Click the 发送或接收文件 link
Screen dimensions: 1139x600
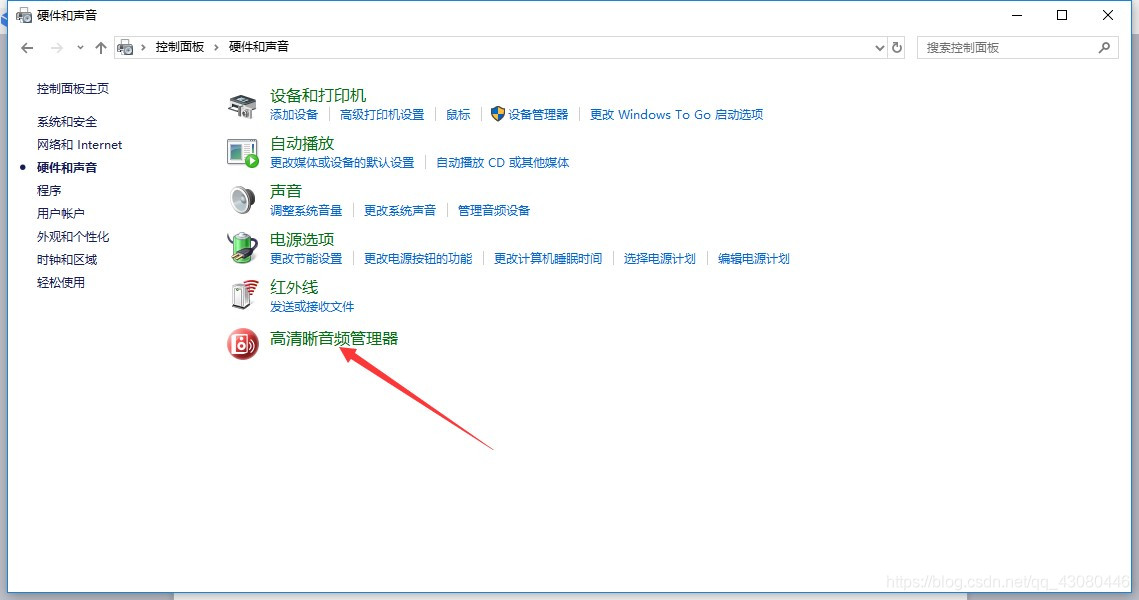(312, 307)
